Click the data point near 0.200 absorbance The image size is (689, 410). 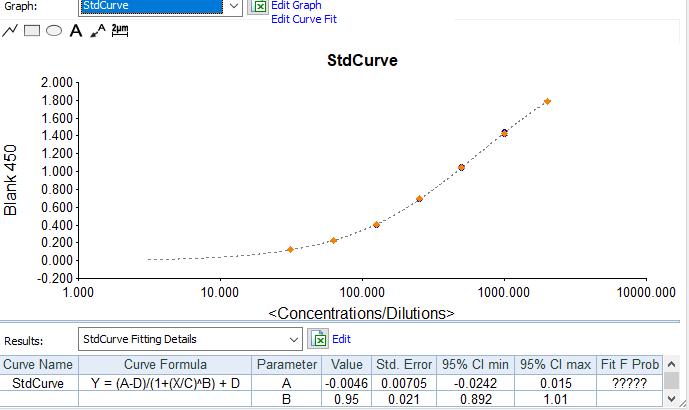point(334,240)
